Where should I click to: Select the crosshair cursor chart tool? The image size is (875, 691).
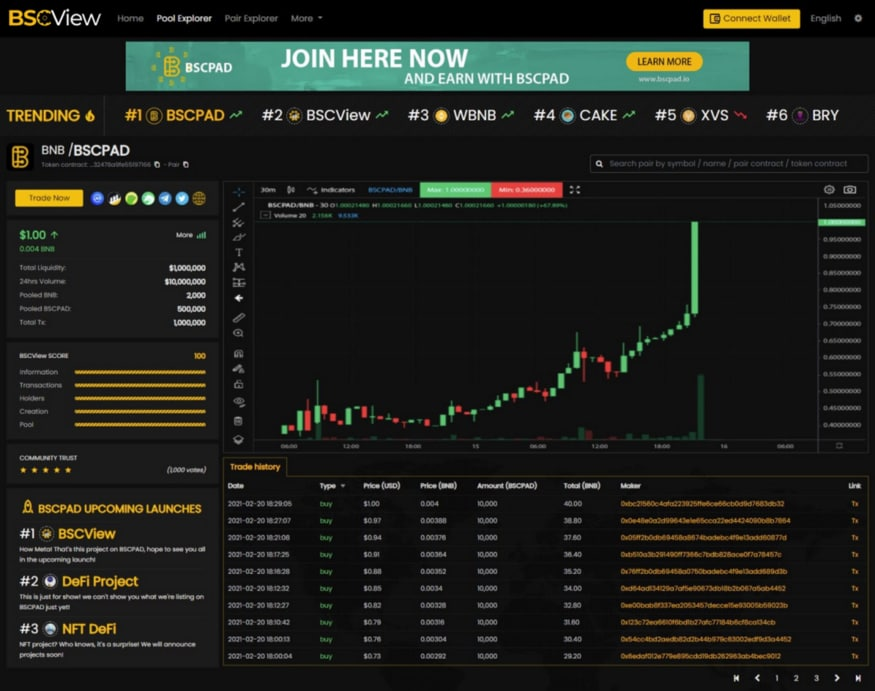(x=239, y=192)
